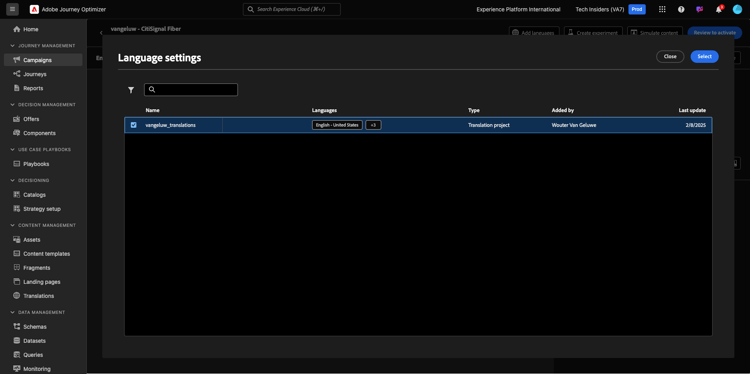Viewport: 750px width, 374px height.
Task: Click the Adobe logo icon
Action: pyautogui.click(x=34, y=9)
